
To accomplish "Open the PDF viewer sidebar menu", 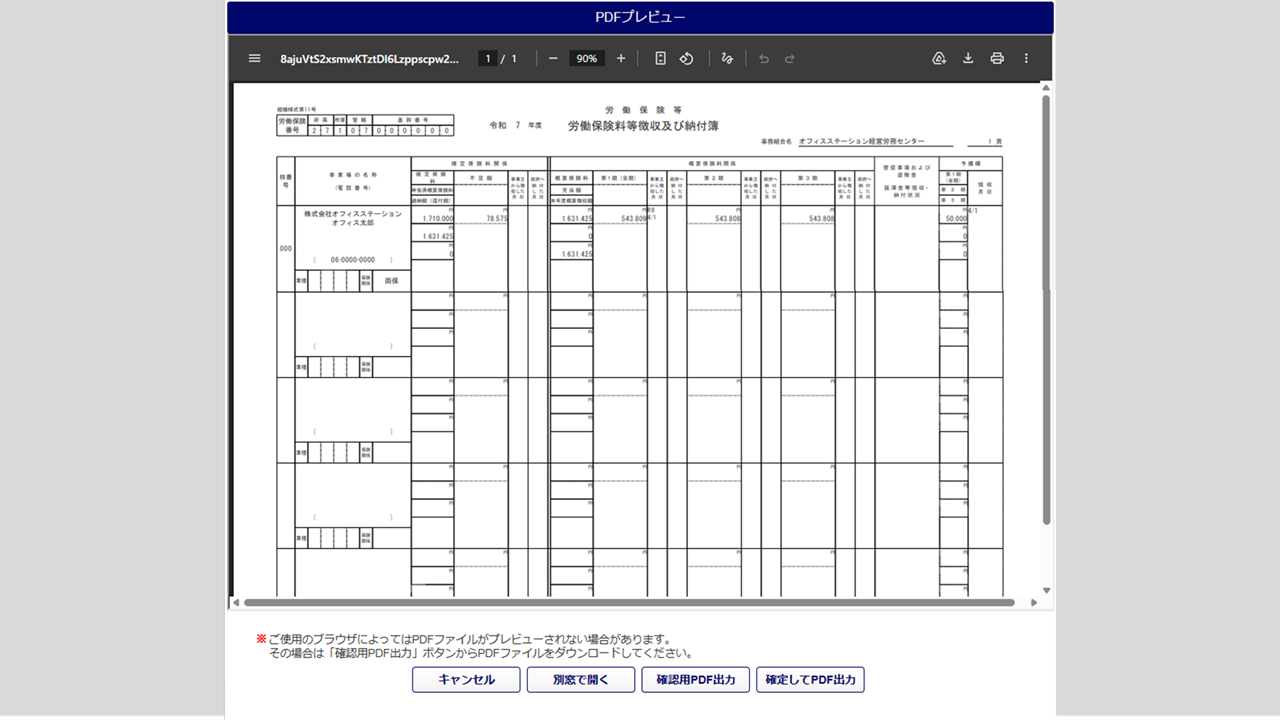I will tap(254, 59).
